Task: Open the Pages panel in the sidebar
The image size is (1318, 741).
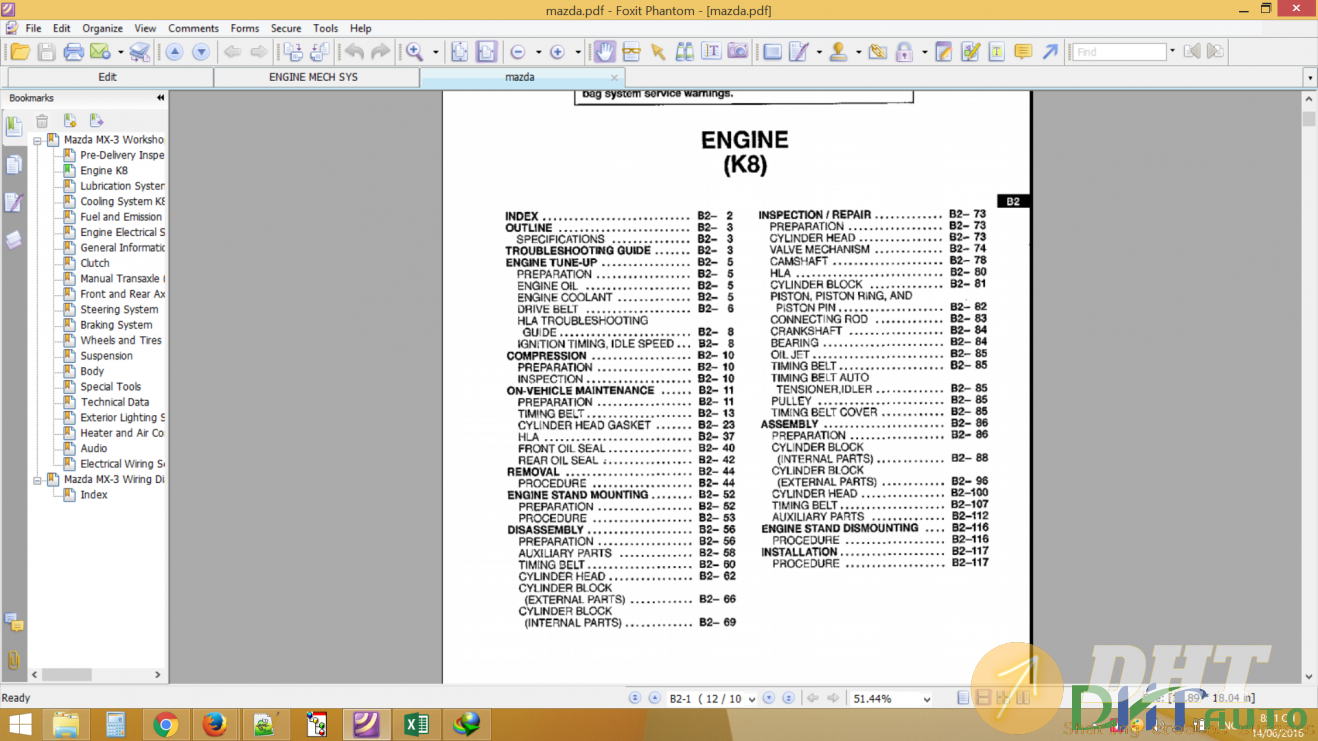Action: pos(14,164)
